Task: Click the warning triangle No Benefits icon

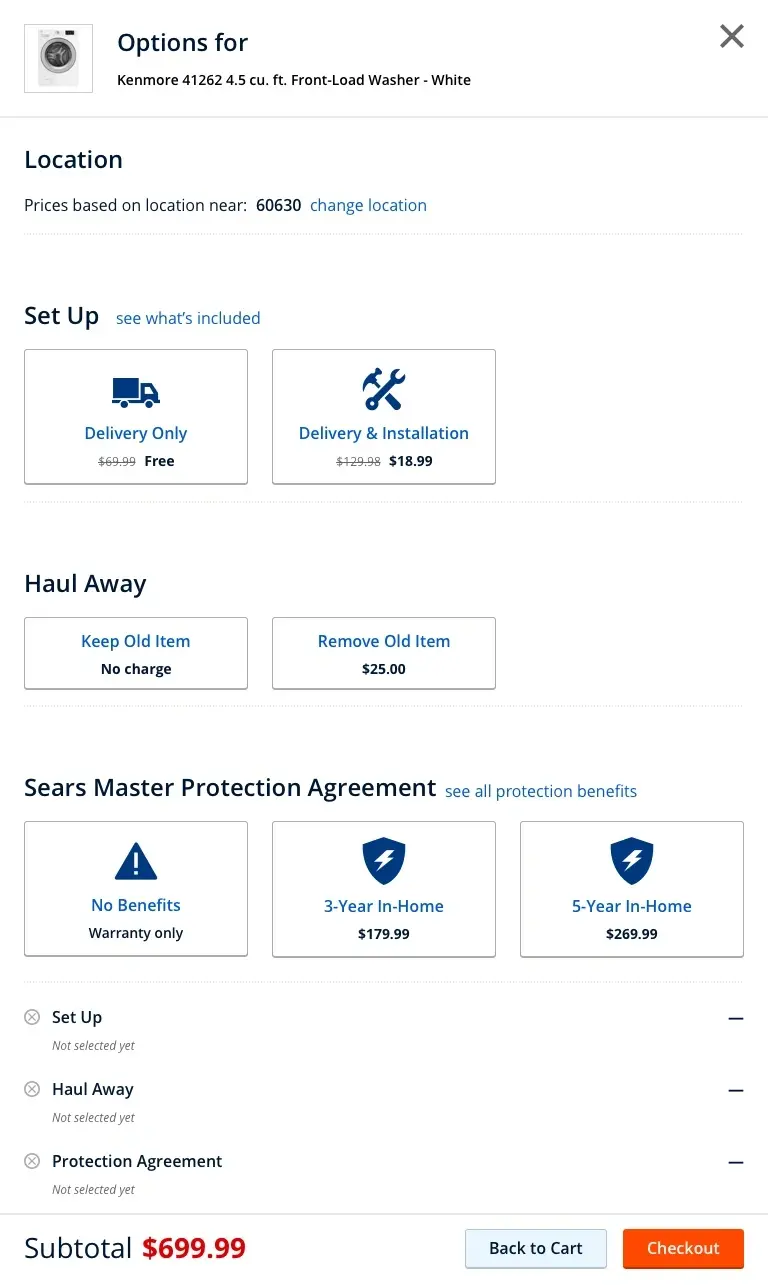Action: pos(136,861)
